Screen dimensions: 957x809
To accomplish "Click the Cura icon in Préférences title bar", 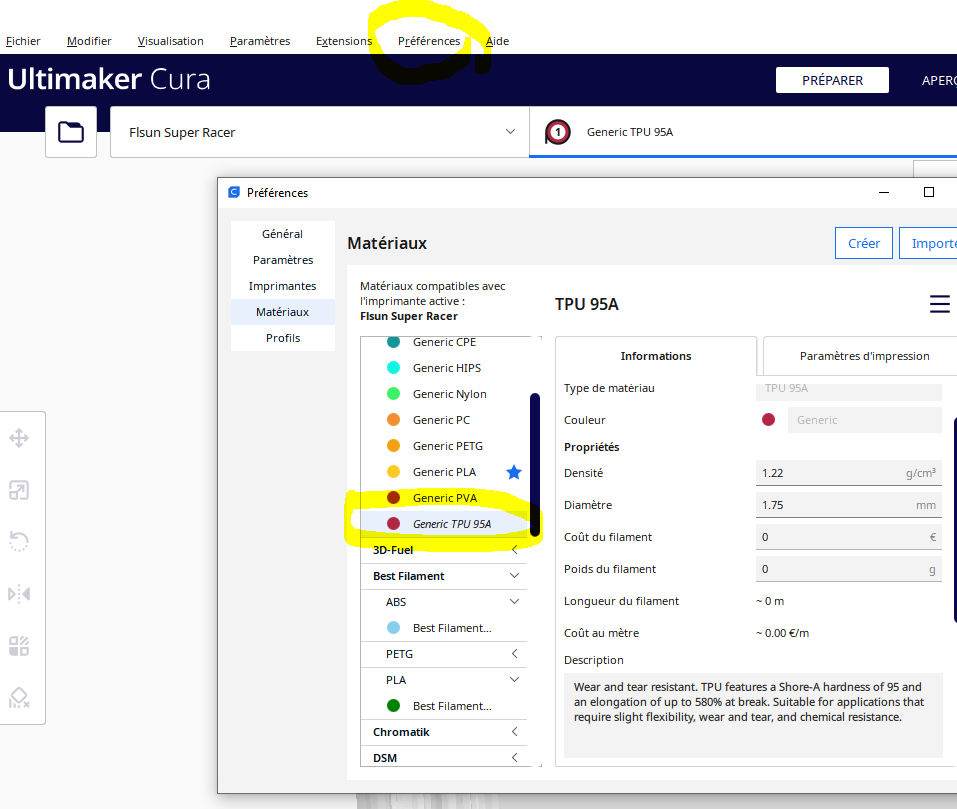I will pyautogui.click(x=234, y=193).
